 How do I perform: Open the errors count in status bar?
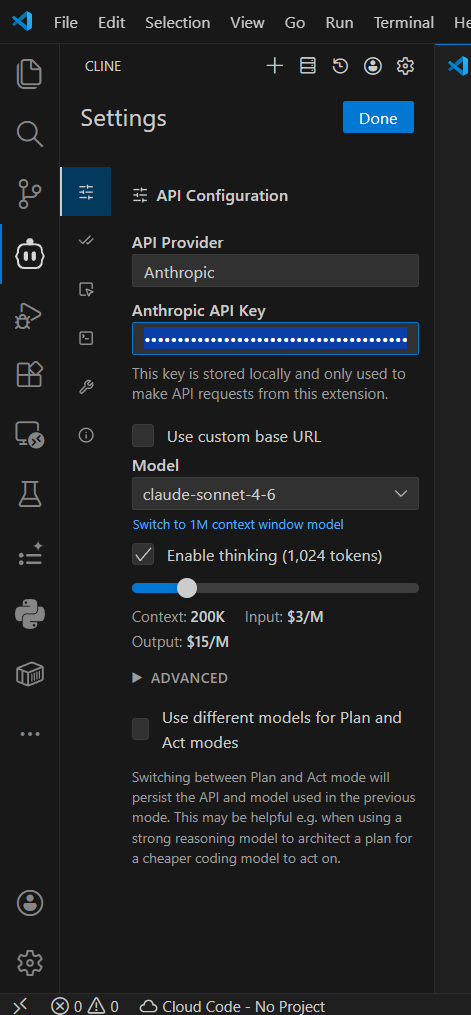point(67,1006)
